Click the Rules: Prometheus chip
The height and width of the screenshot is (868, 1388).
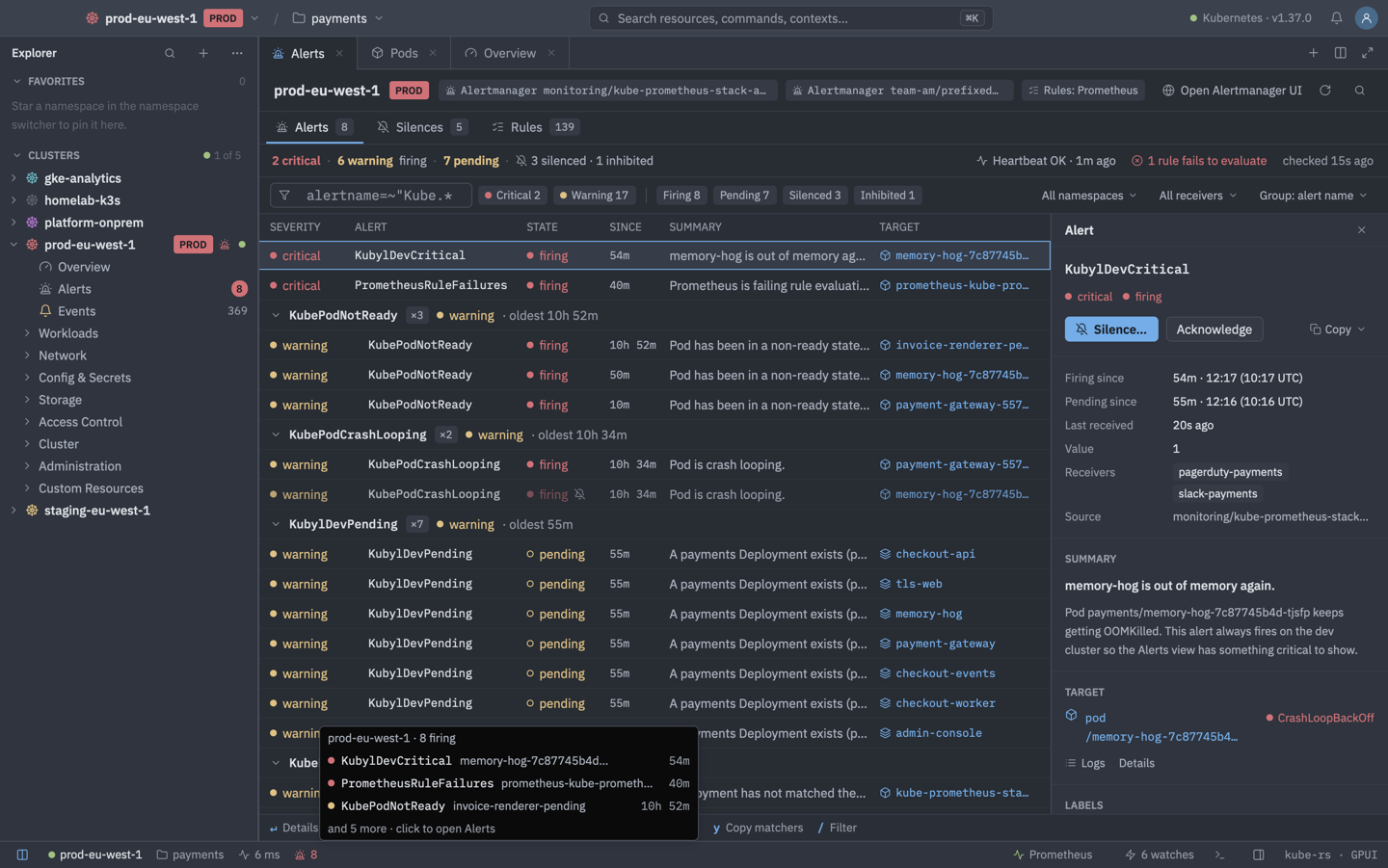tap(1083, 91)
